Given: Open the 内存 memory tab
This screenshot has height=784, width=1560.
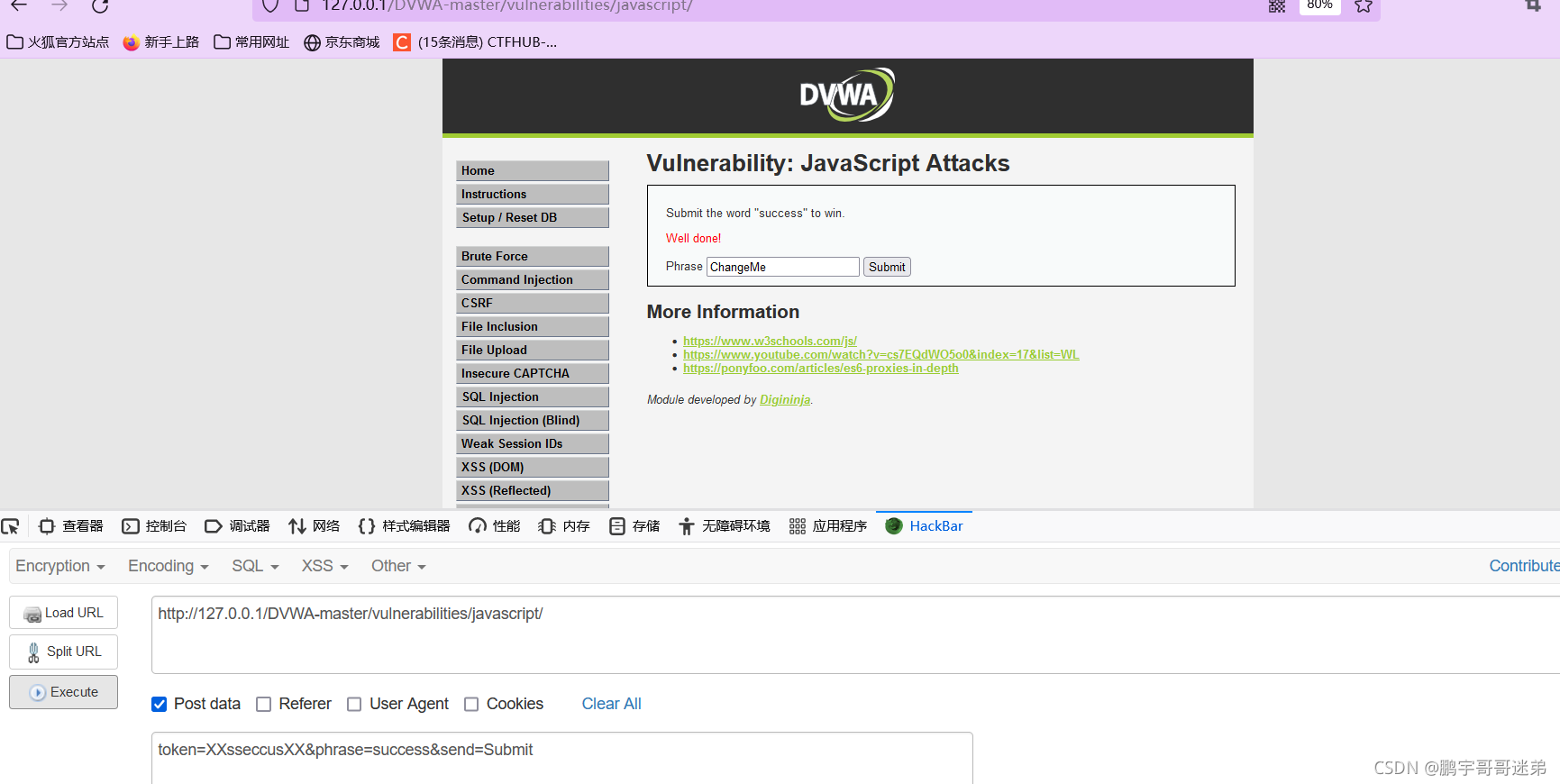Looking at the screenshot, I should [x=563, y=526].
